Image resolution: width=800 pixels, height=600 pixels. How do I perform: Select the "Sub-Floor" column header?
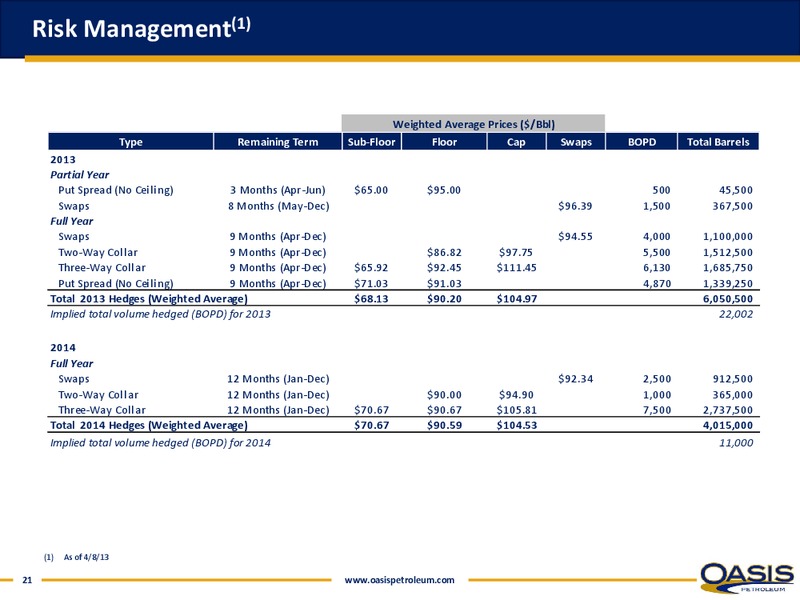pos(371,142)
